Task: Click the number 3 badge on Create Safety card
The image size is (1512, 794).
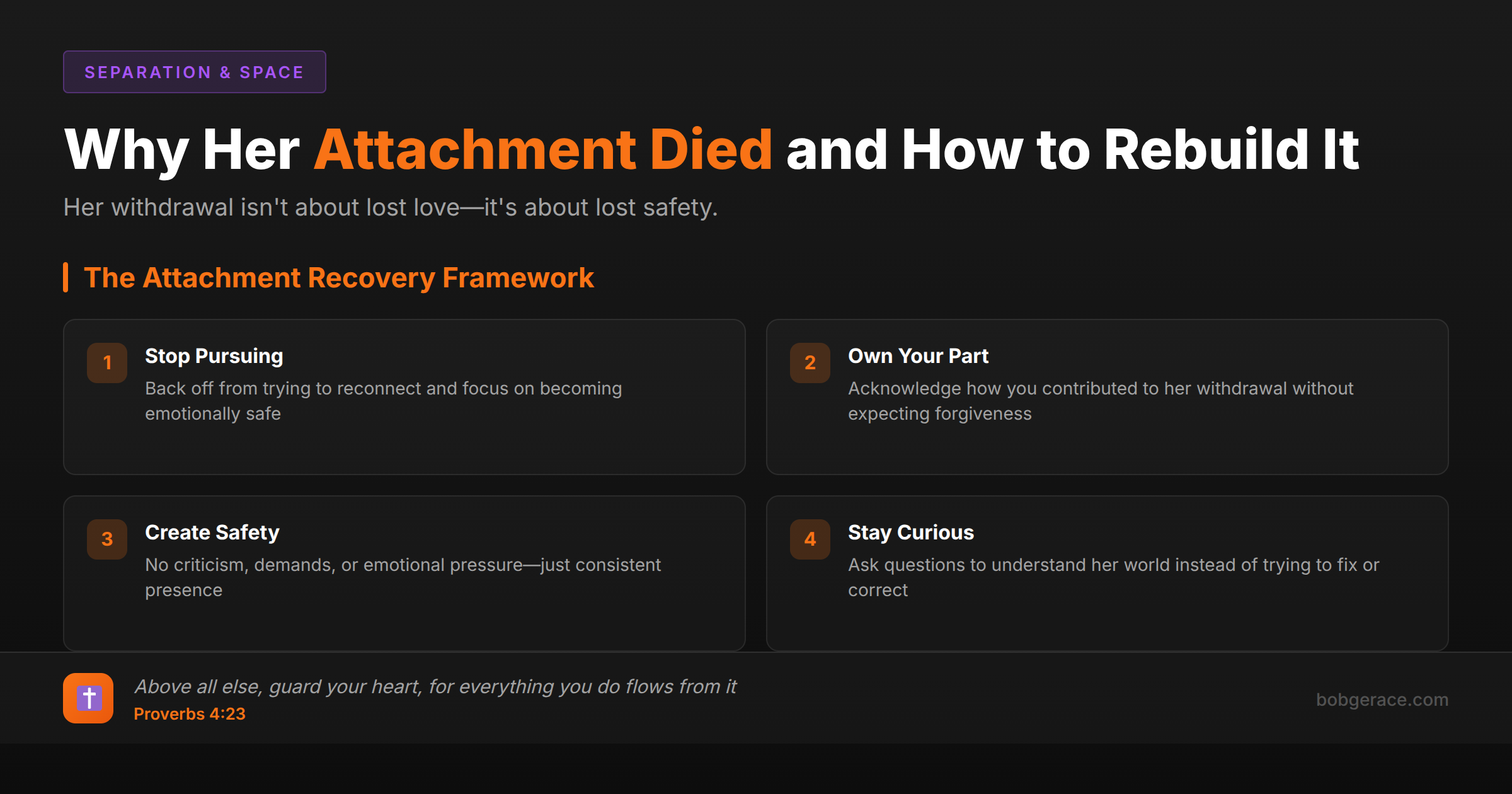Action: coord(106,539)
